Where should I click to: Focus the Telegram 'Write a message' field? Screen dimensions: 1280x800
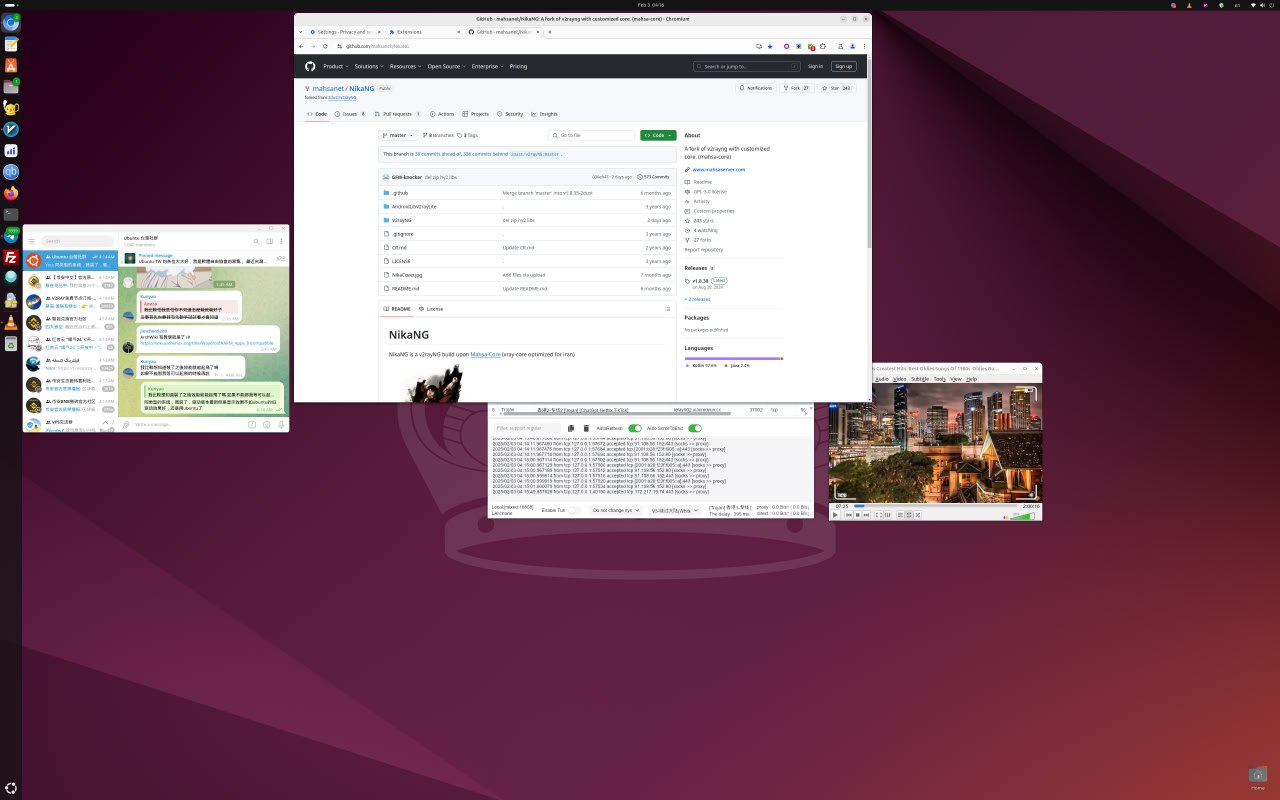pos(190,424)
